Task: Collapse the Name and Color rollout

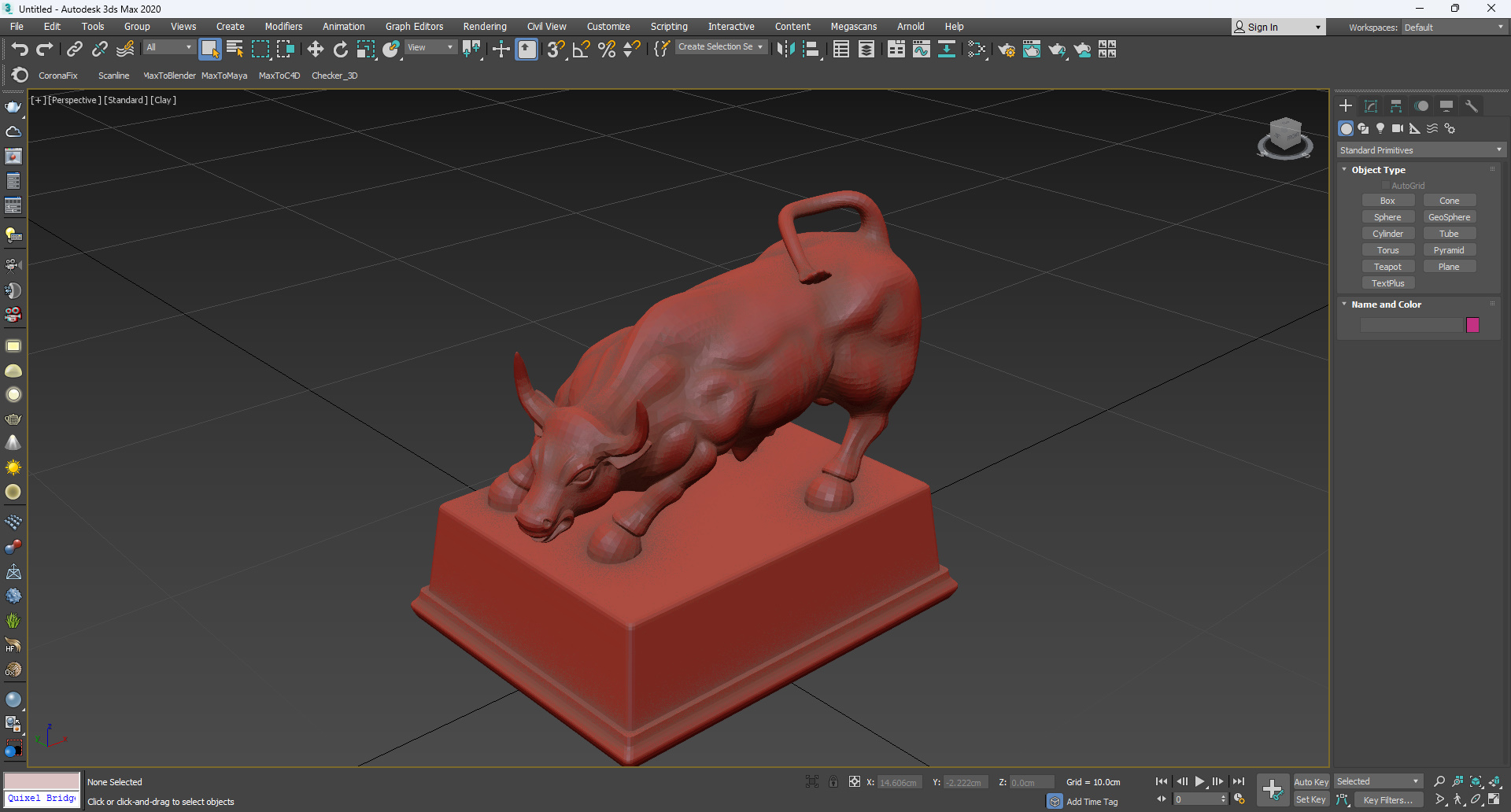Action: pyautogui.click(x=1386, y=304)
